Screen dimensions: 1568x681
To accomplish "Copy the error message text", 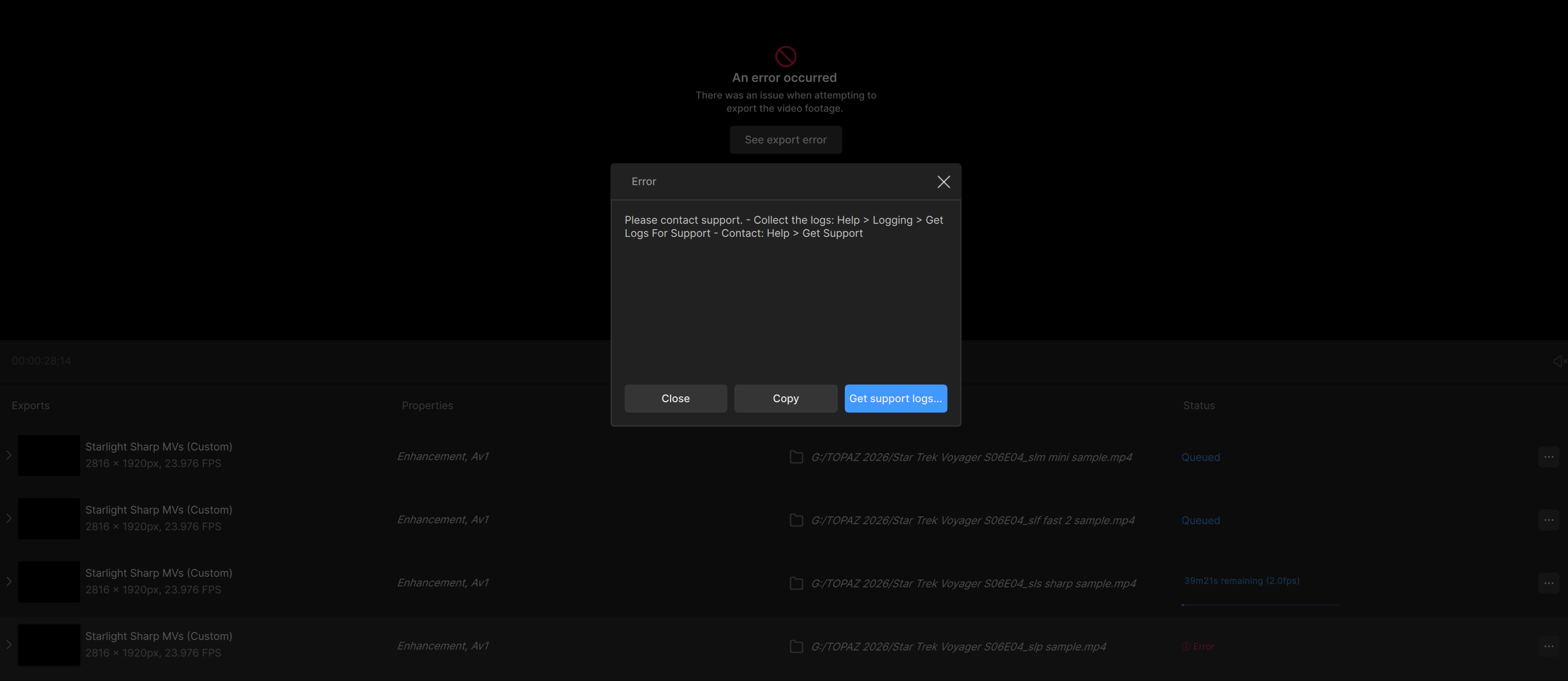I will coord(785,399).
